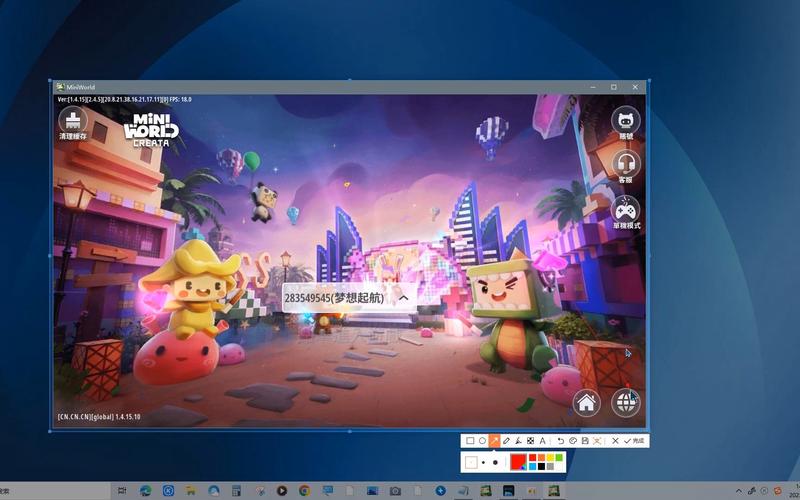Select the ellipse annotation tool
Image resolution: width=800 pixels, height=500 pixels.
[x=482, y=441]
